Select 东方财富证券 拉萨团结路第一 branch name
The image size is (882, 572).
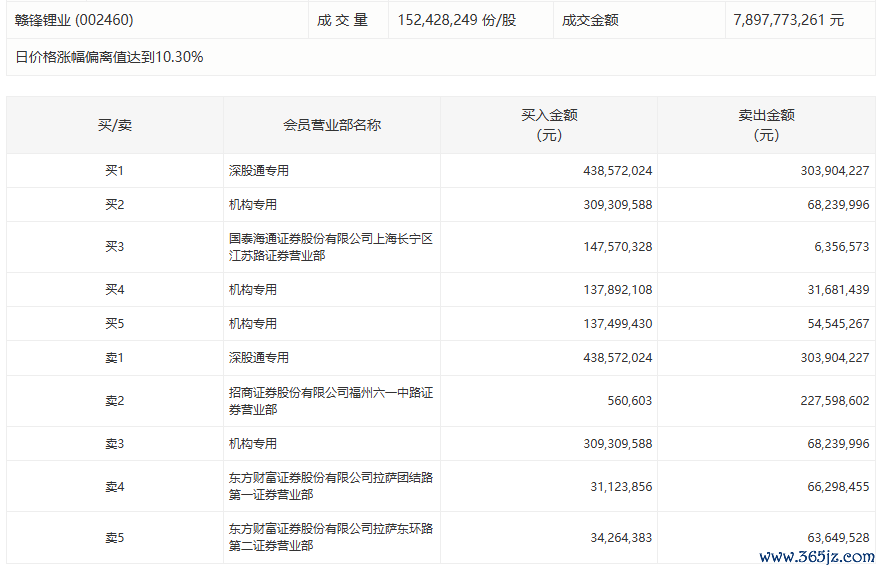[331, 487]
